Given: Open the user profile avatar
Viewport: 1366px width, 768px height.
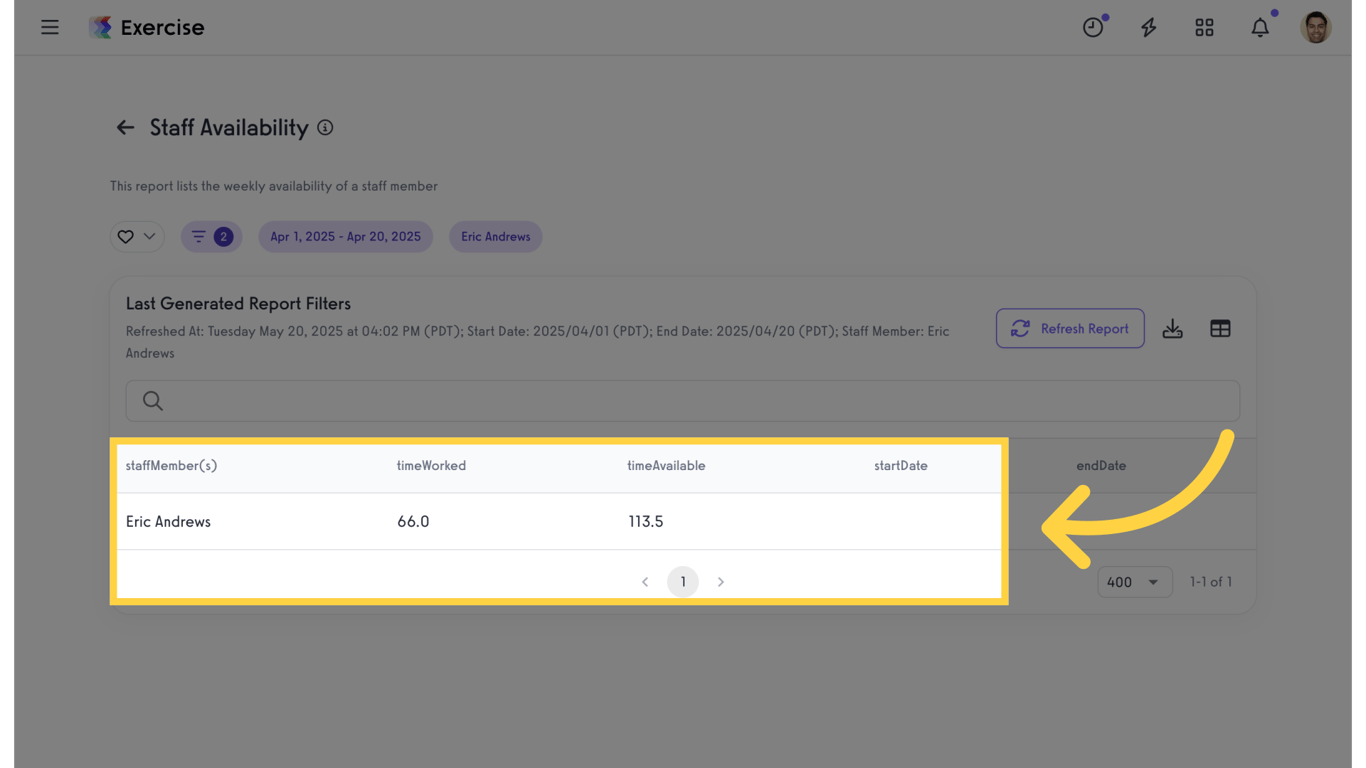Looking at the screenshot, I should pos(1315,28).
